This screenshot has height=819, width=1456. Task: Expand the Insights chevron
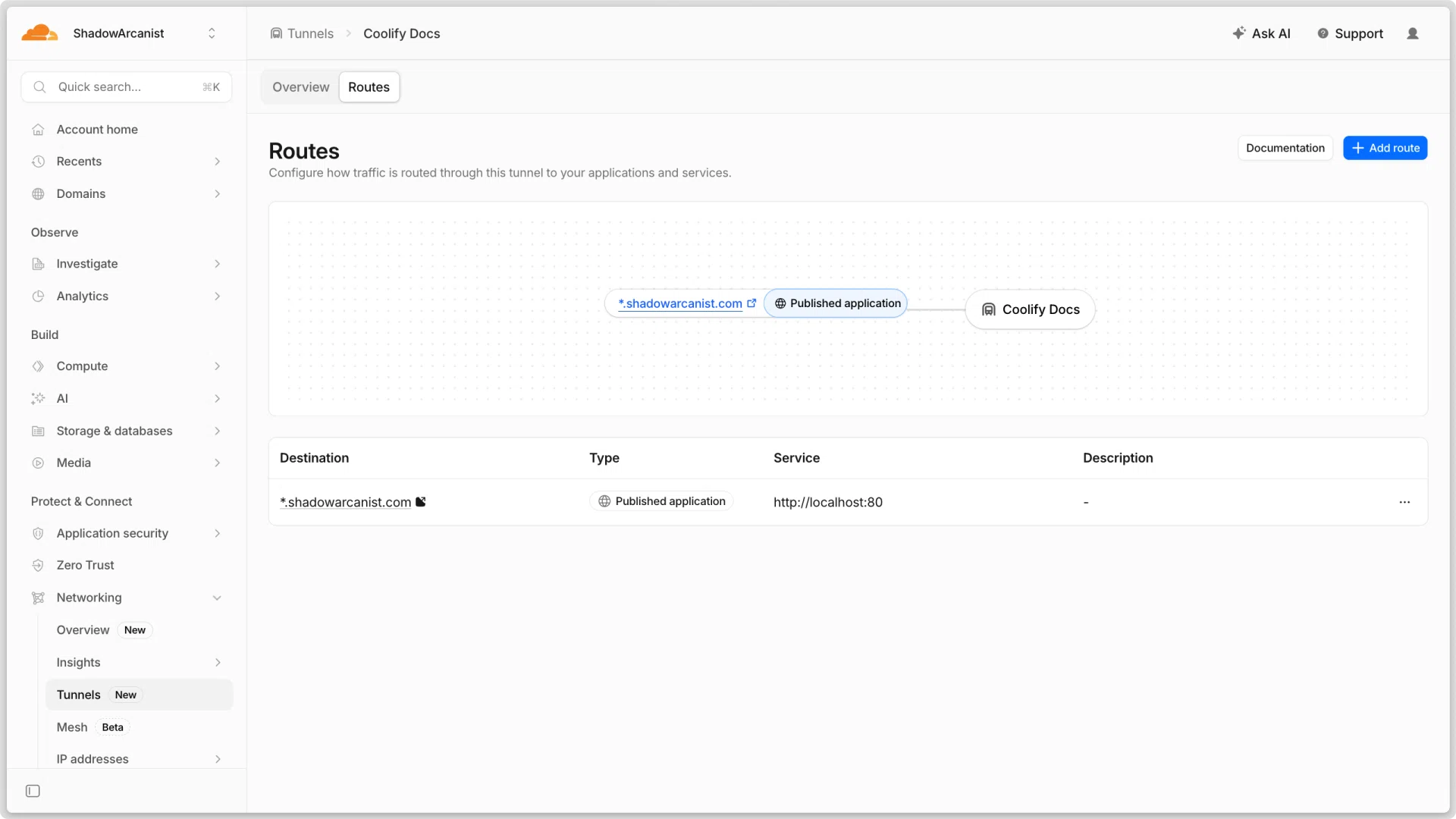(x=218, y=663)
